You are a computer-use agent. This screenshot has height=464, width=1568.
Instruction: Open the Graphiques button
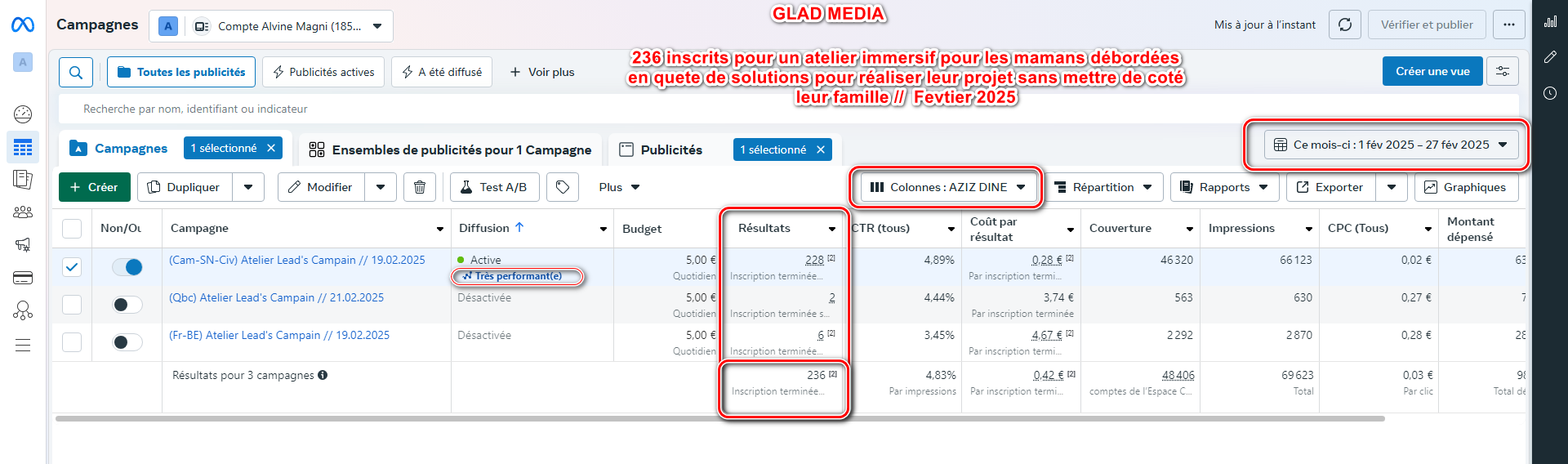tap(1466, 187)
